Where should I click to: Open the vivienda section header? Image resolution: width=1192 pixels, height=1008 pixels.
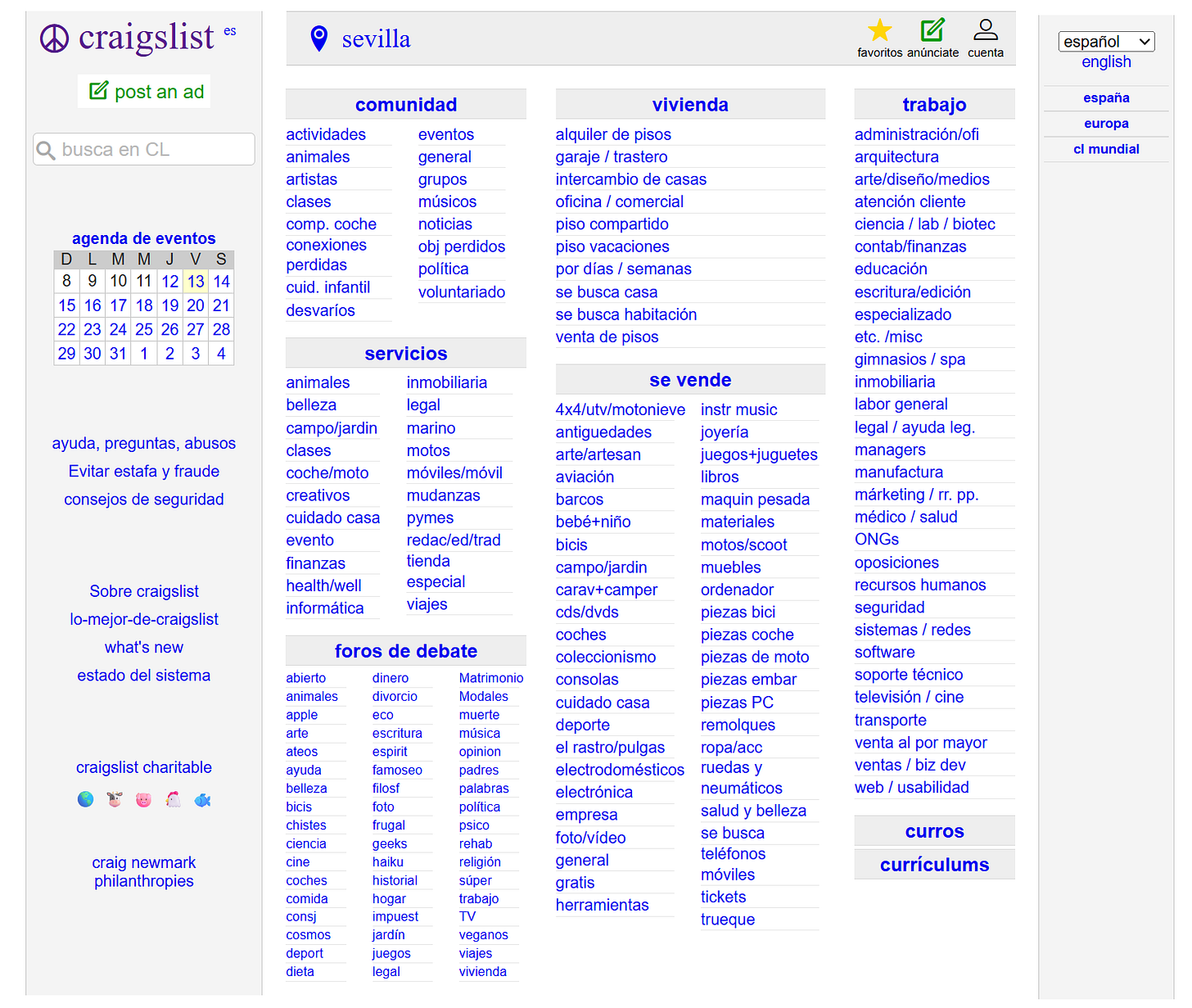690,104
